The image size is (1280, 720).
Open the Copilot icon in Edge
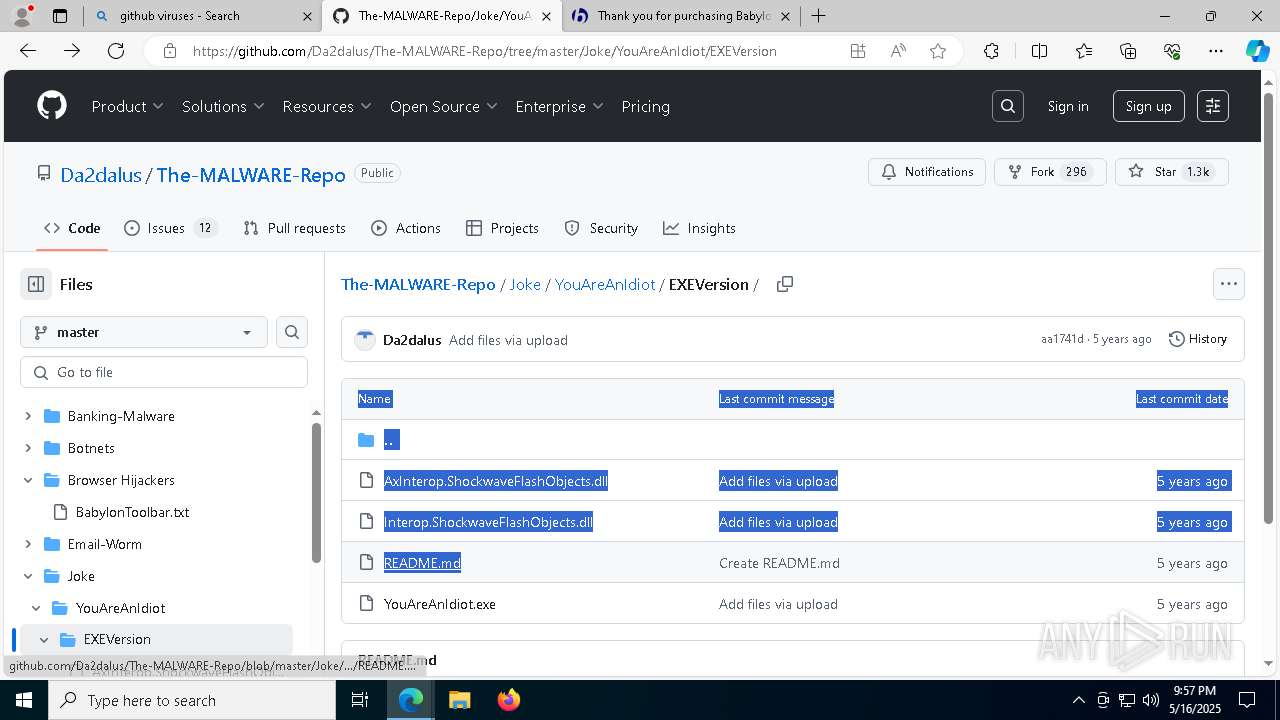1257,51
